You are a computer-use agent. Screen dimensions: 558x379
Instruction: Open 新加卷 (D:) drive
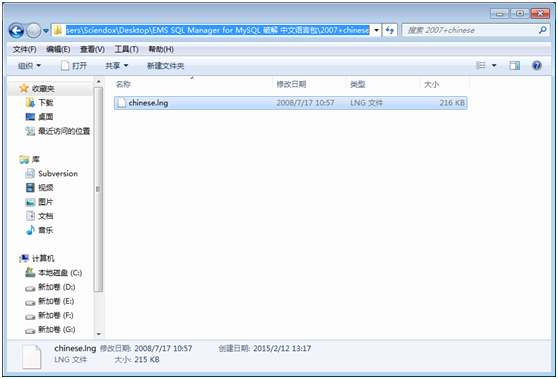click(x=57, y=287)
